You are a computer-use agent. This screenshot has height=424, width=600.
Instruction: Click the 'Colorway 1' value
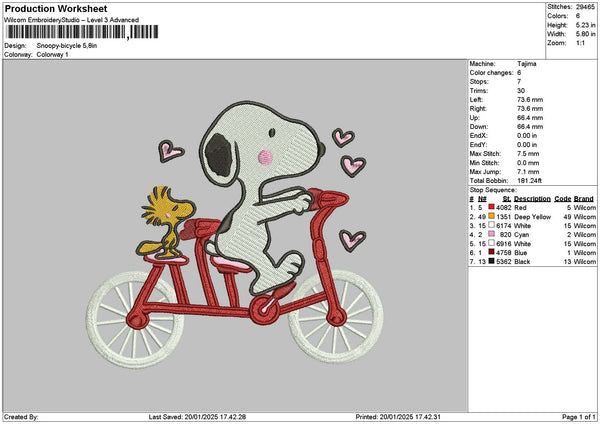click(x=52, y=55)
